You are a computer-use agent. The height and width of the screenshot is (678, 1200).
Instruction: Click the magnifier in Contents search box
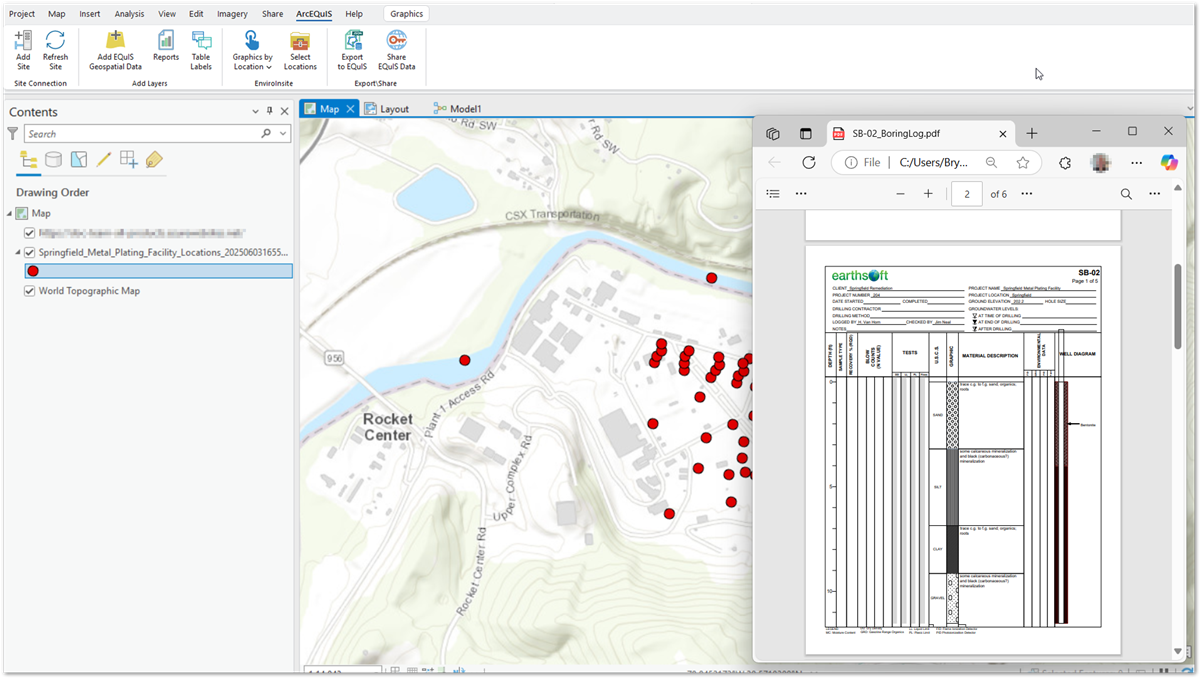tap(266, 133)
